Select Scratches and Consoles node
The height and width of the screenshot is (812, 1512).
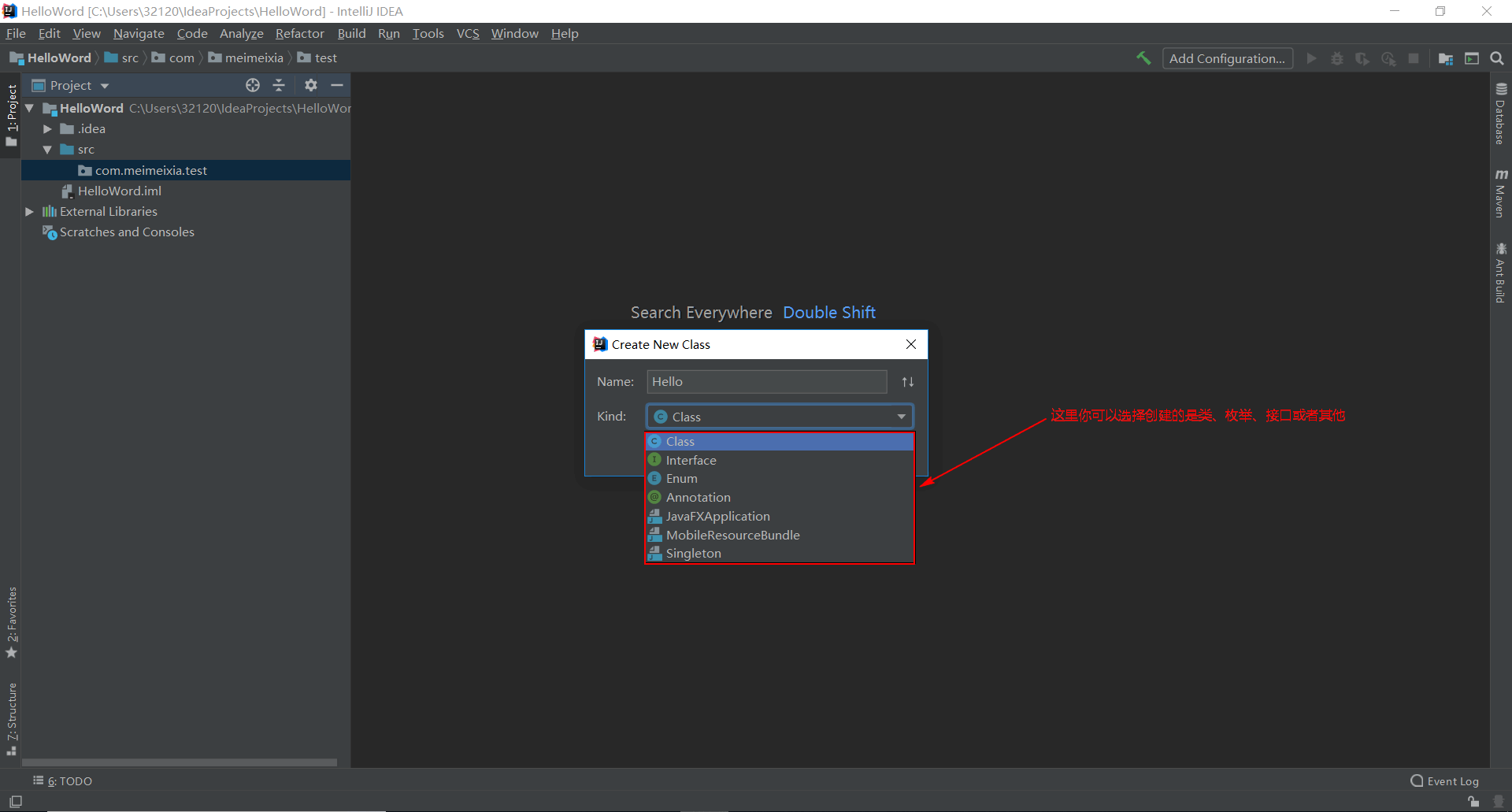pos(118,232)
